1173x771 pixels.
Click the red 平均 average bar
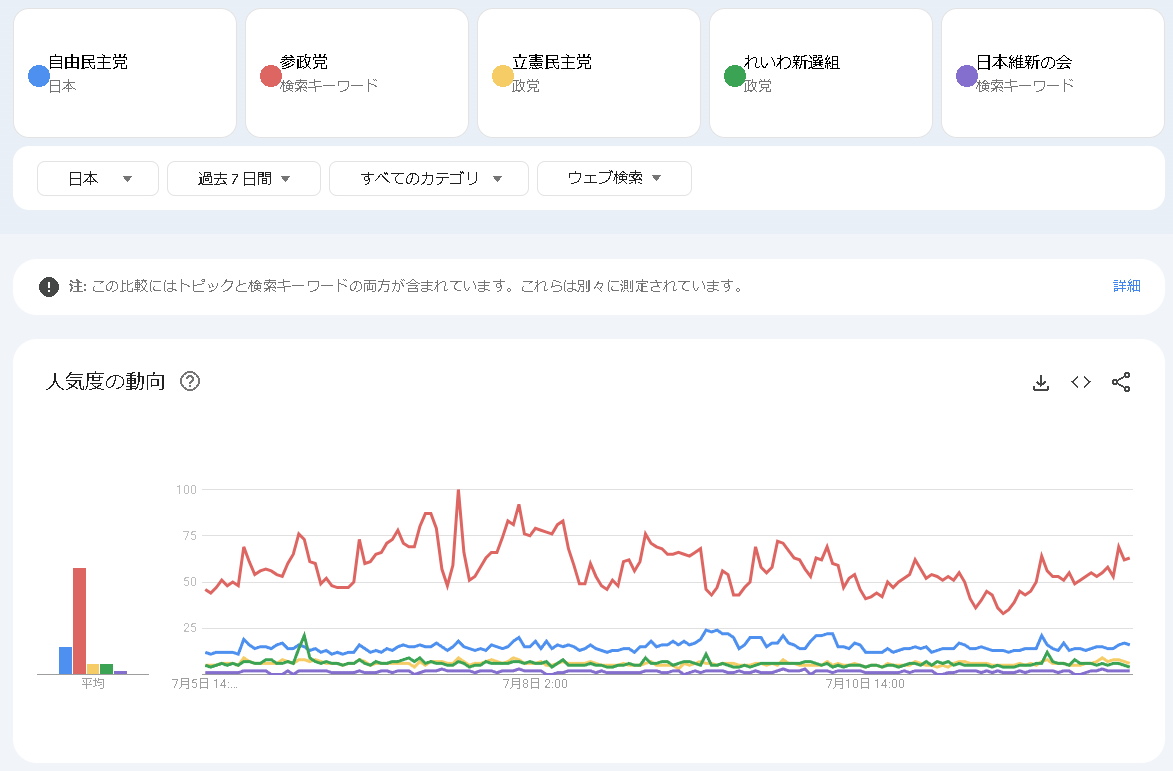(x=79, y=621)
